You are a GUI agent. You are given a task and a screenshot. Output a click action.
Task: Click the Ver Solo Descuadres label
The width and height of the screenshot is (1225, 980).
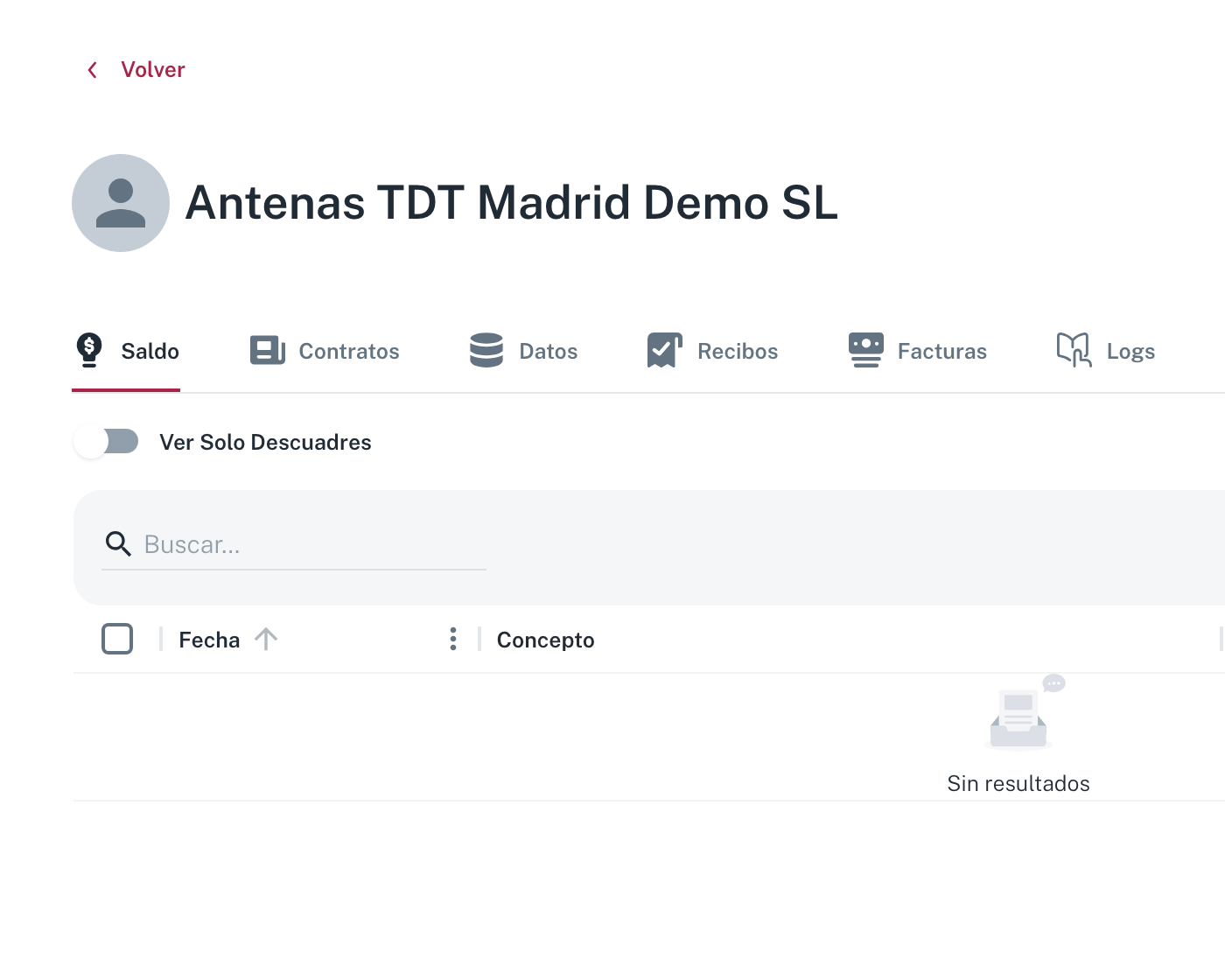[265, 442]
